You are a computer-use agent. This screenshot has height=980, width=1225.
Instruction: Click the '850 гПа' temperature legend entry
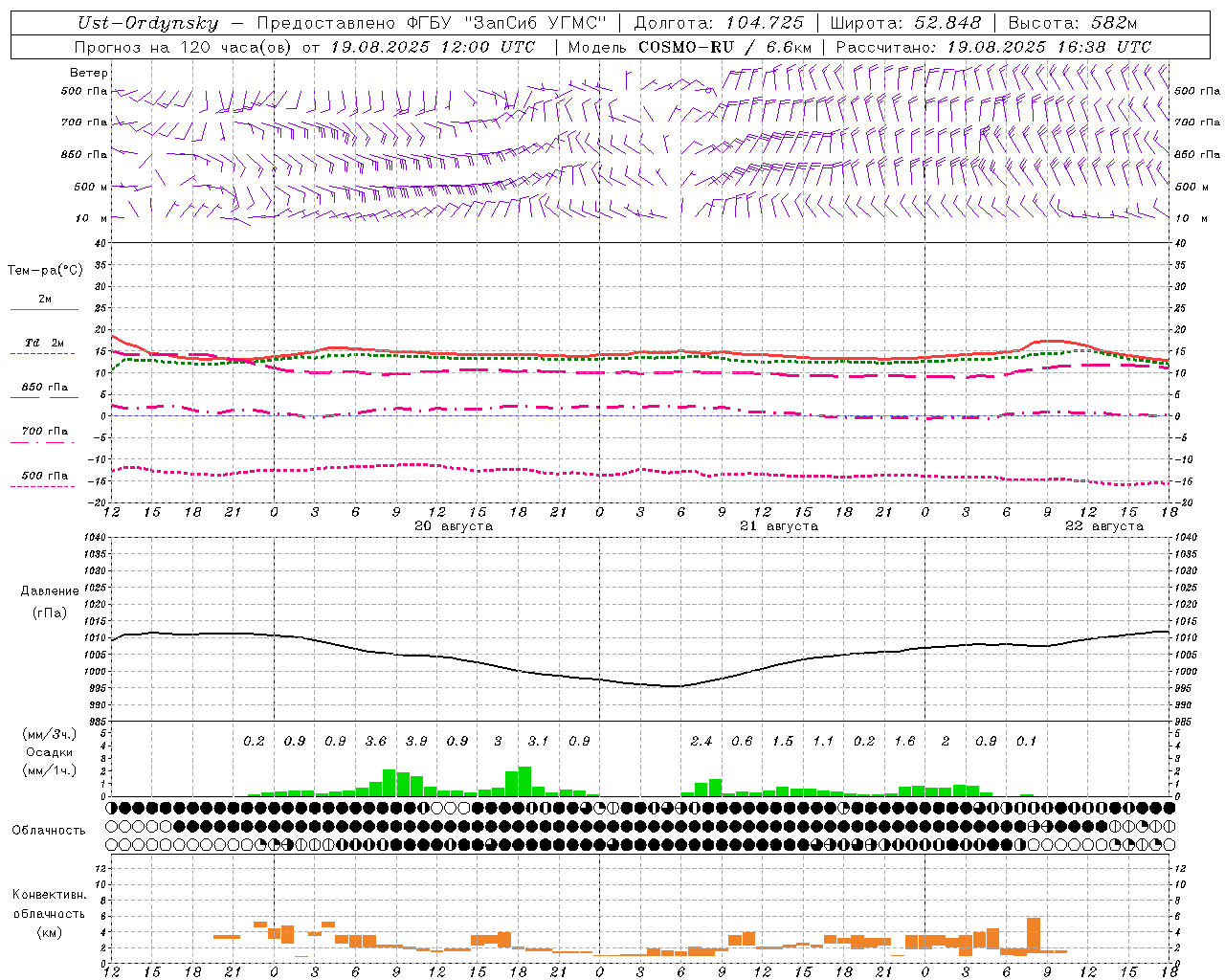coord(45,388)
